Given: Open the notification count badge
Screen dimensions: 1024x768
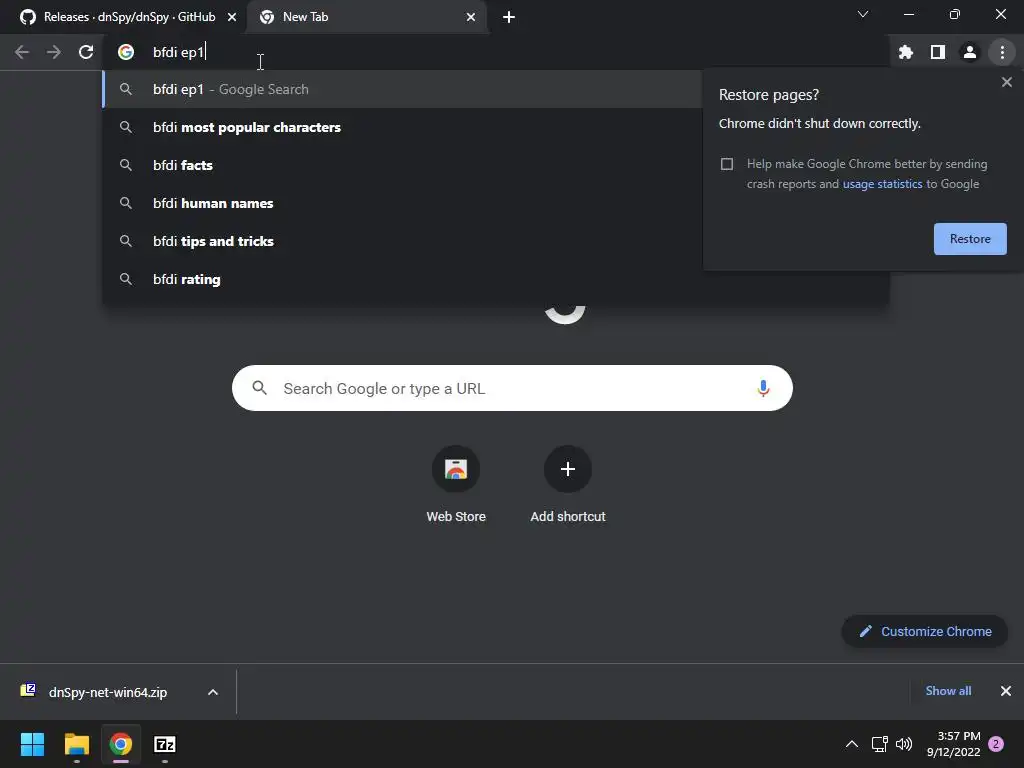Looking at the screenshot, I should coord(996,744).
